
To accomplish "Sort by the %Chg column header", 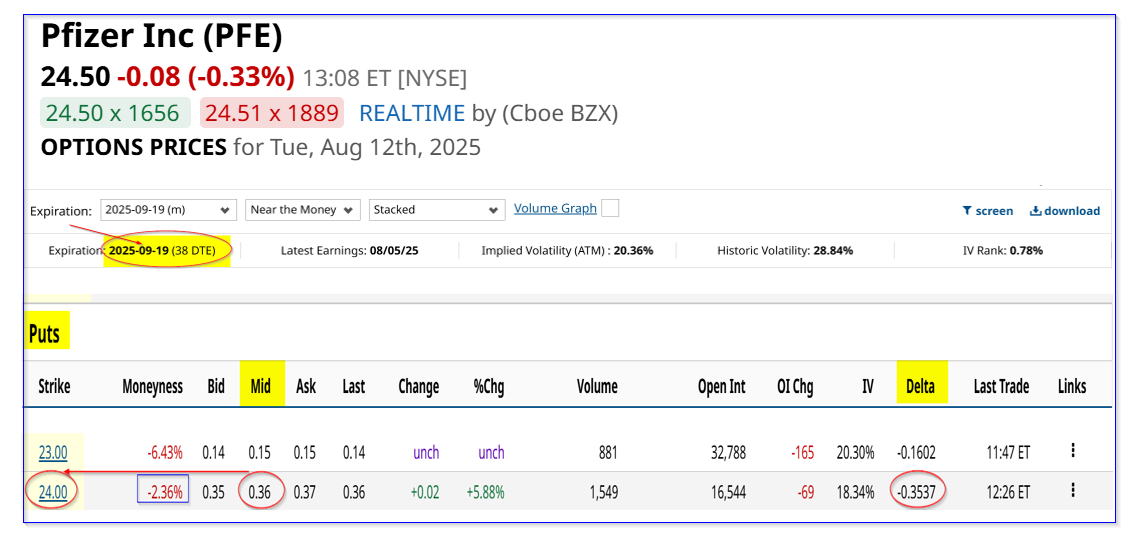I will click(489, 387).
